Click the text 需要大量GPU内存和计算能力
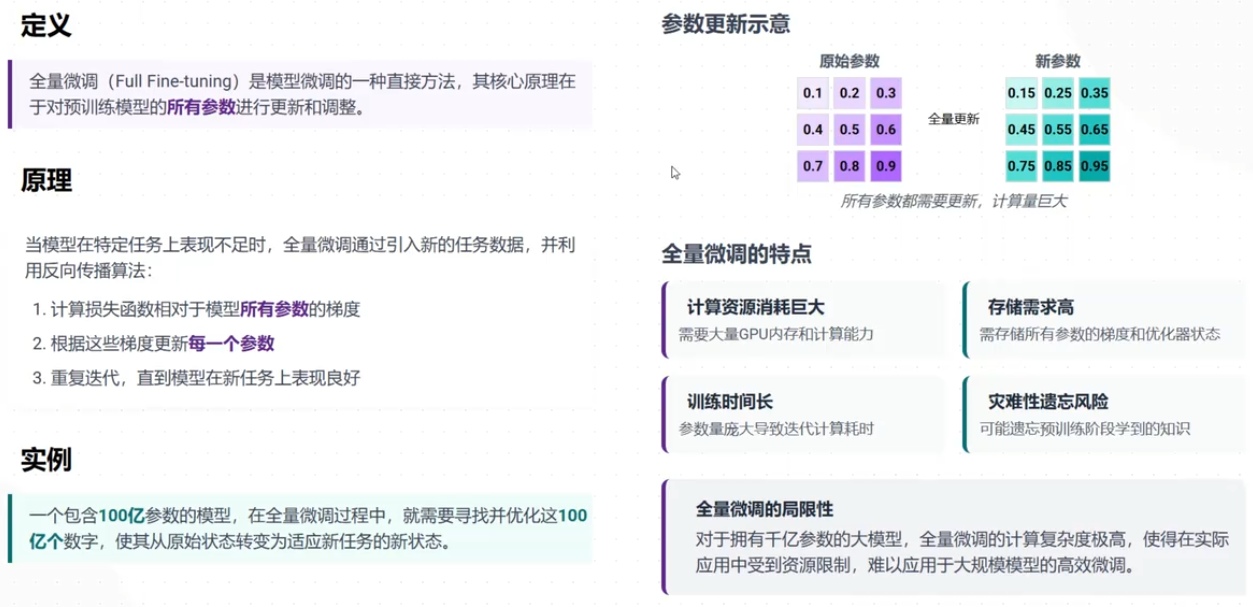1253x607 pixels. (776, 334)
